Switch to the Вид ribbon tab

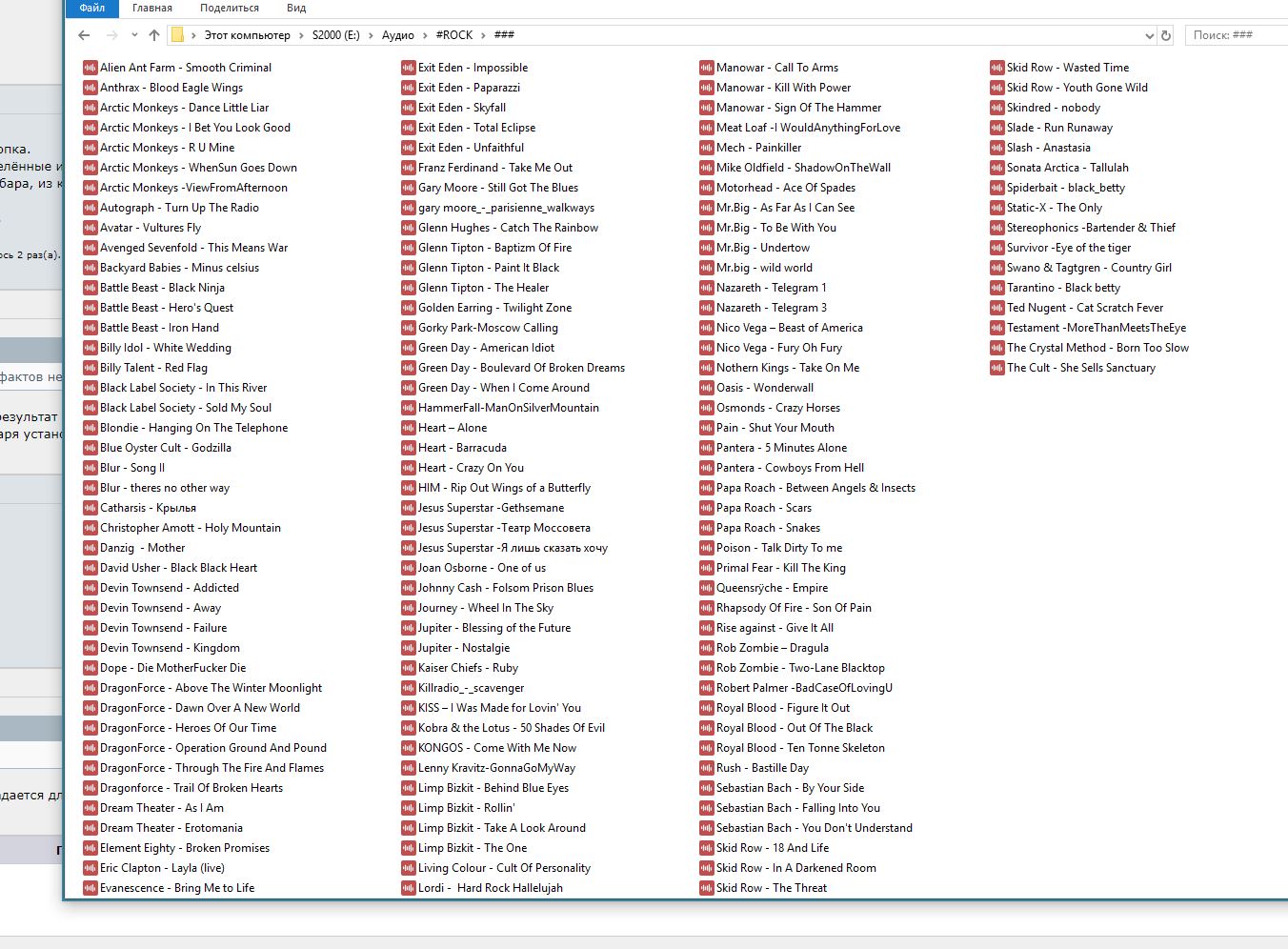click(296, 8)
